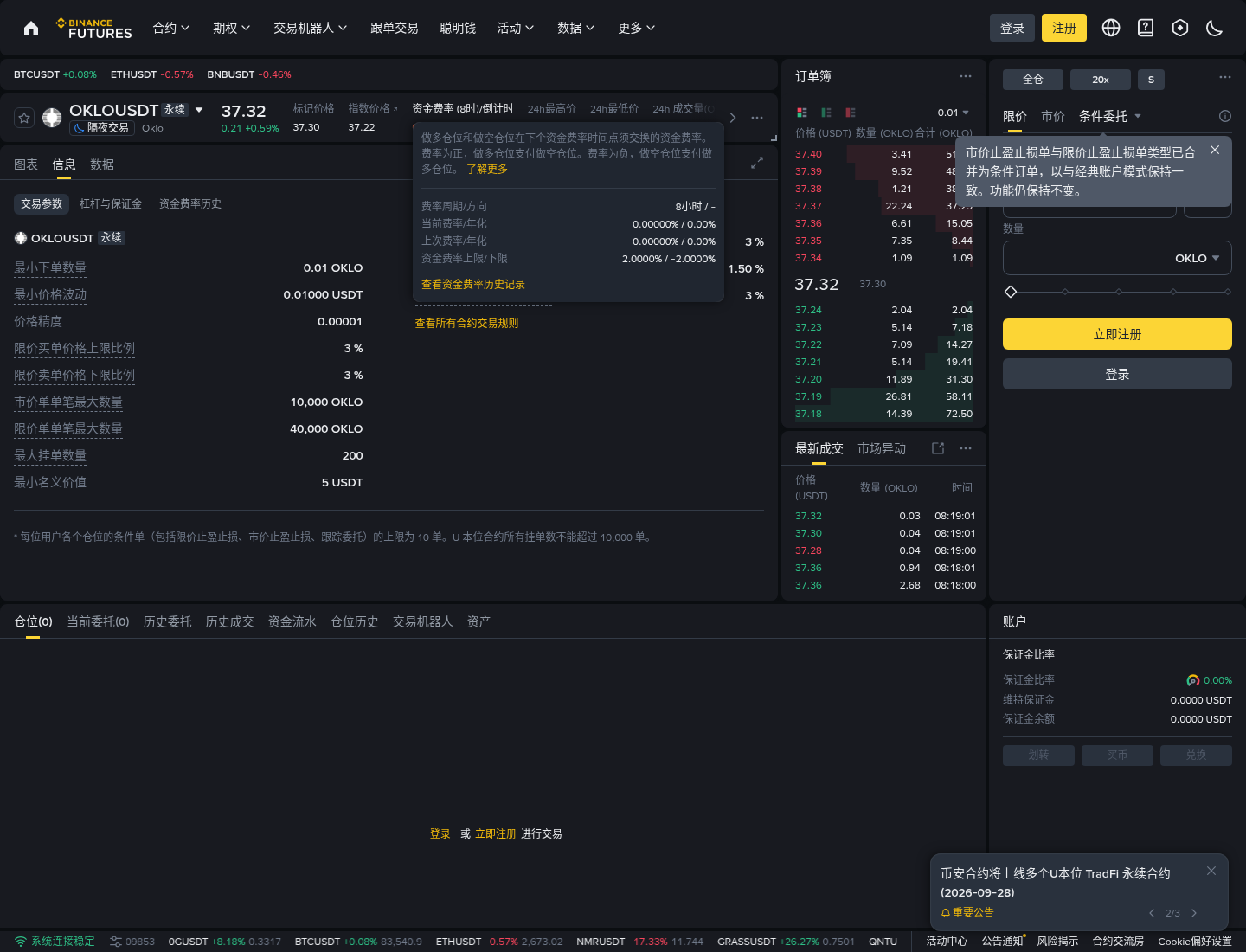The image size is (1246, 952).
Task: Open the help center icon
Action: (1146, 28)
